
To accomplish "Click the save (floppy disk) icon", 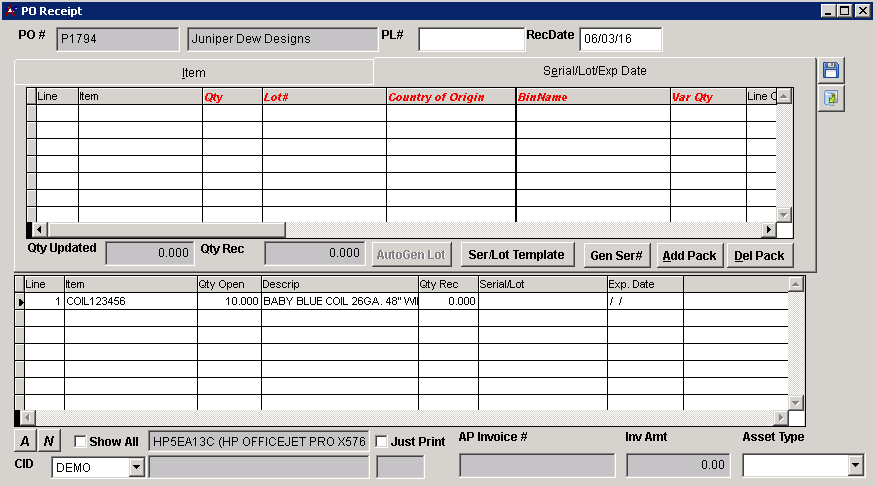I will pos(831,70).
